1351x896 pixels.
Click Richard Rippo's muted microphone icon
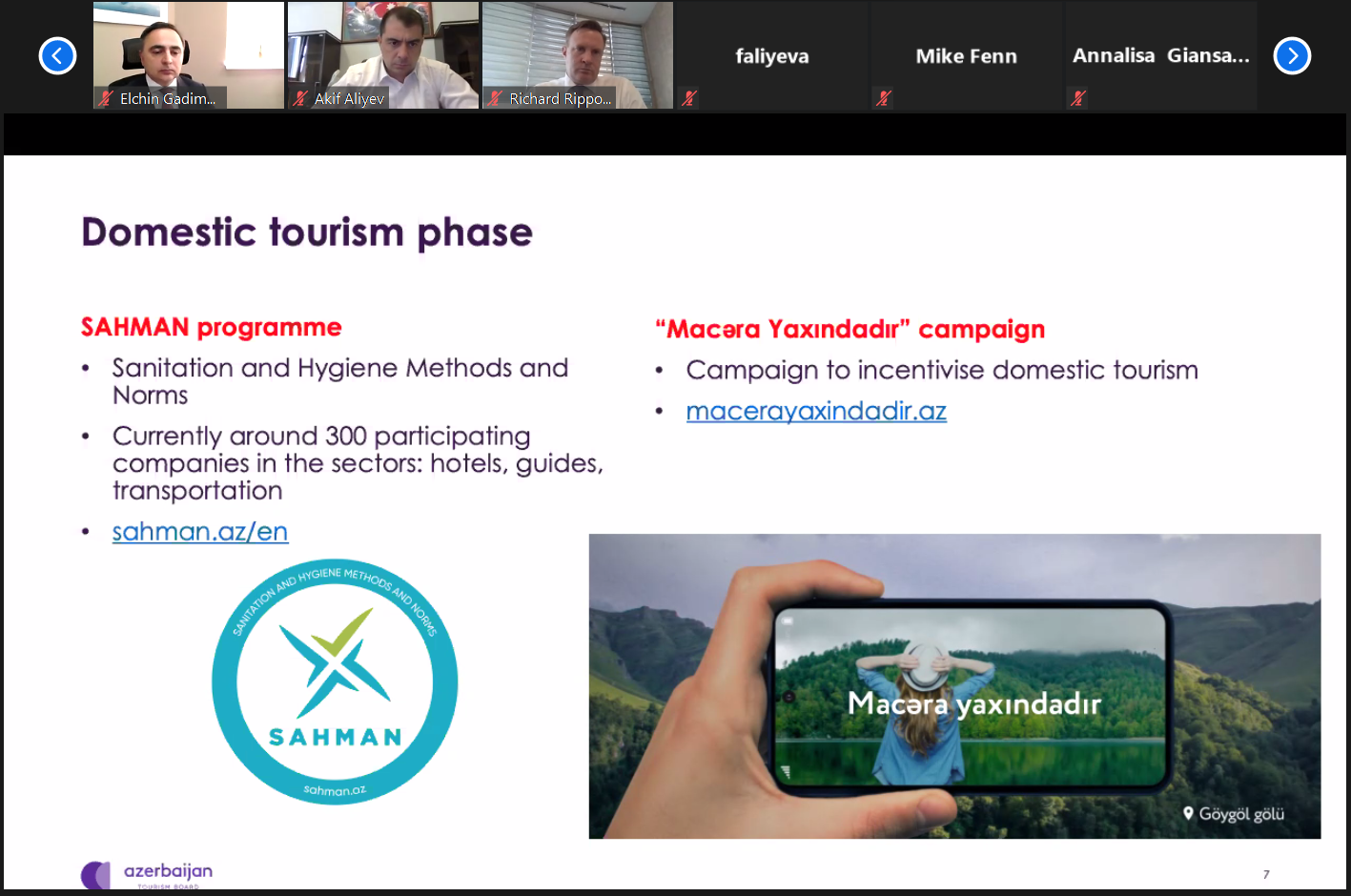click(x=495, y=98)
